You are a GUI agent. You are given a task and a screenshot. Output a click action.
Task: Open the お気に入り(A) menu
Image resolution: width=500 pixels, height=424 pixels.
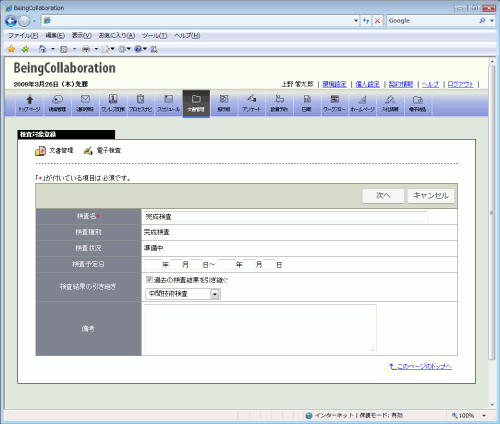click(x=117, y=35)
